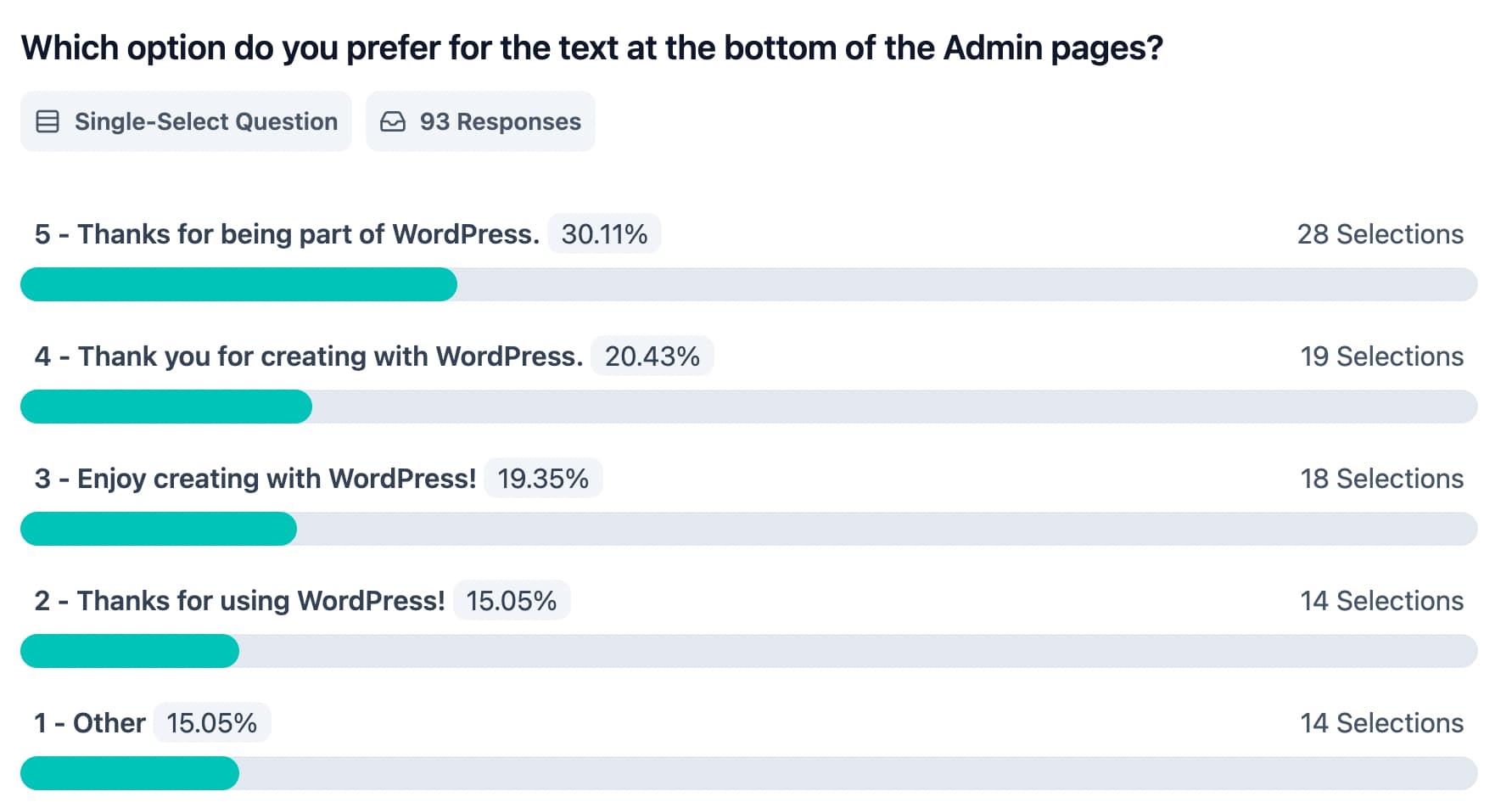
Task: Click the teal progress bar for option 4
Action: pos(166,407)
